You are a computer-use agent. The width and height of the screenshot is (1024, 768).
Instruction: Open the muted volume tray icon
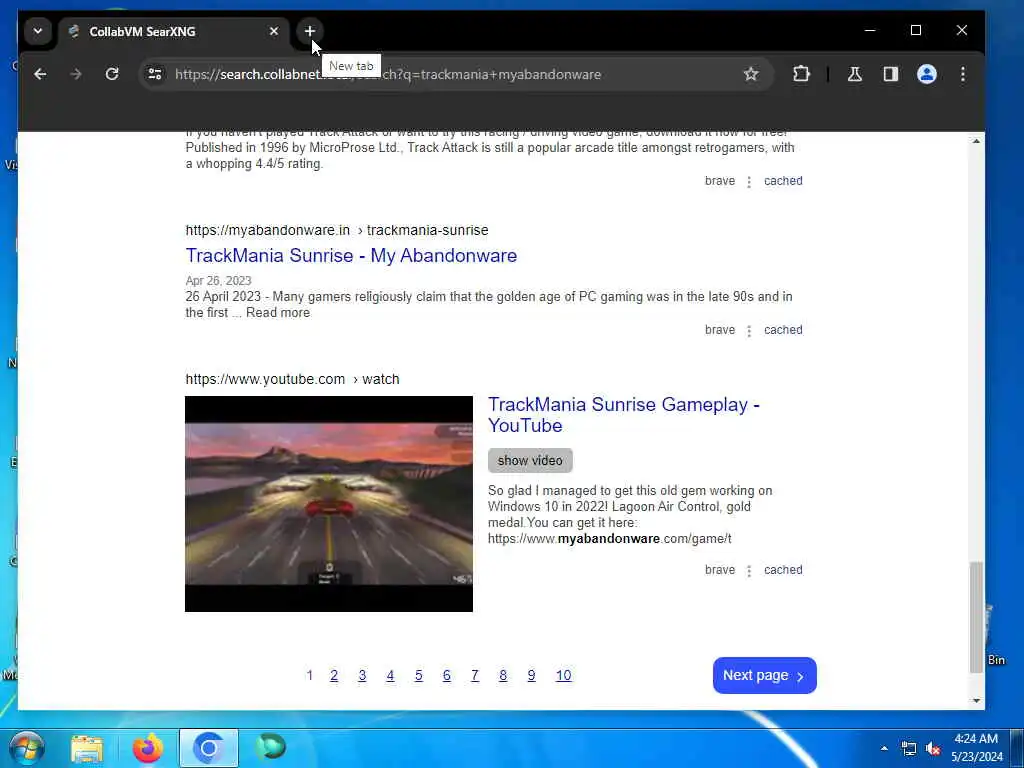(933, 748)
